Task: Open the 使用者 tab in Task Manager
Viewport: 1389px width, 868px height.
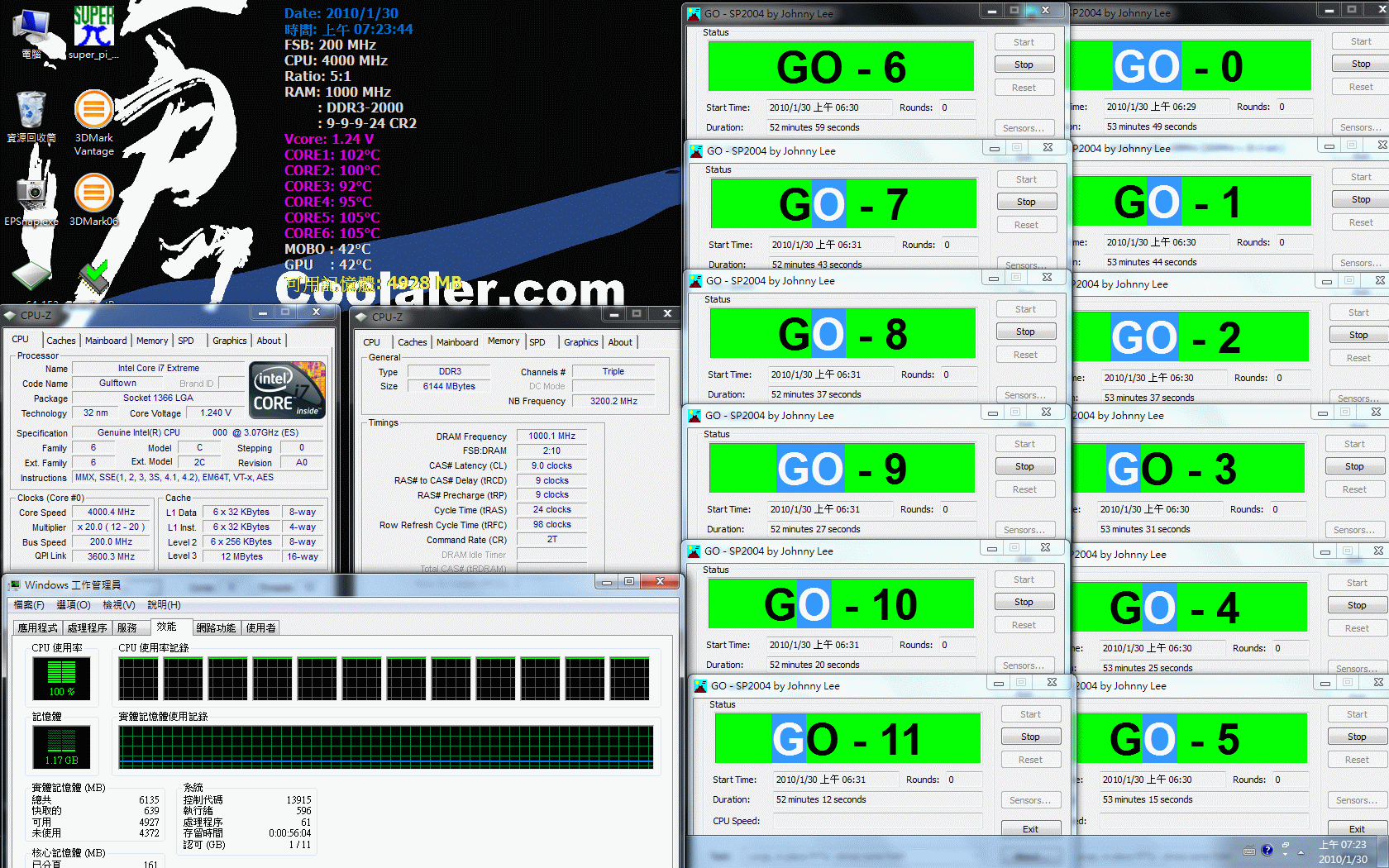Action: (260, 628)
